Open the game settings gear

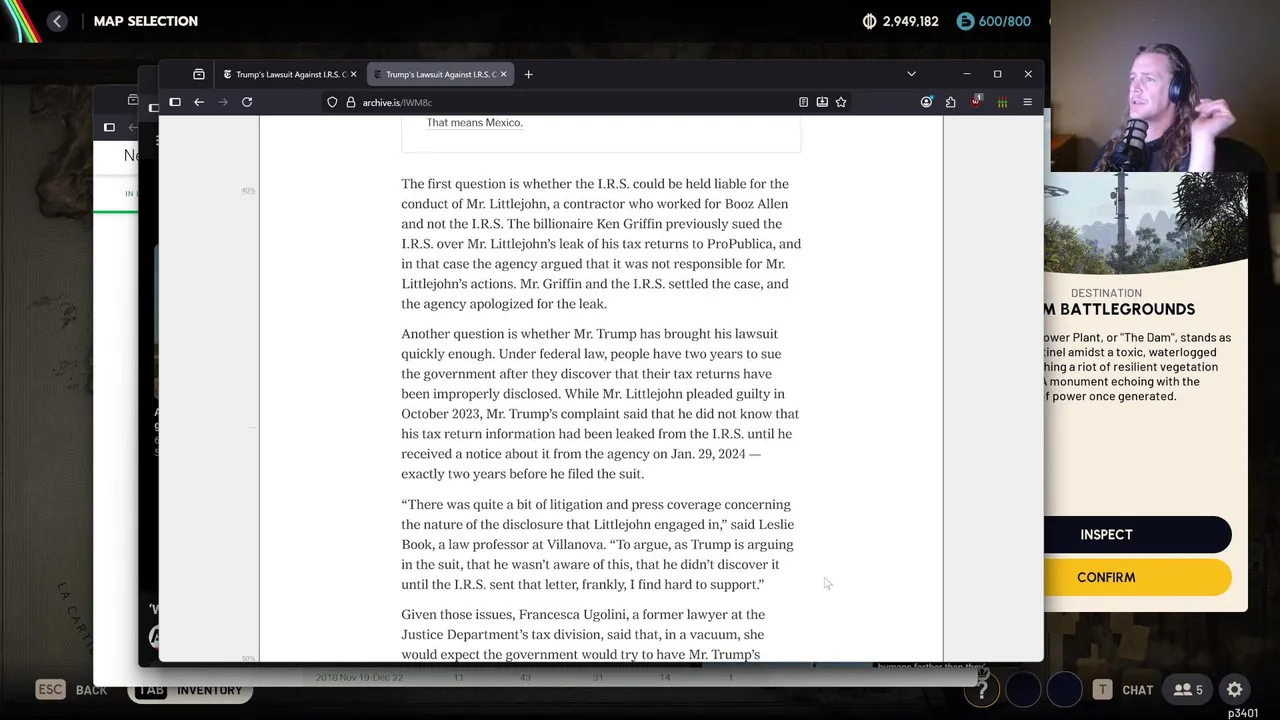point(1235,690)
